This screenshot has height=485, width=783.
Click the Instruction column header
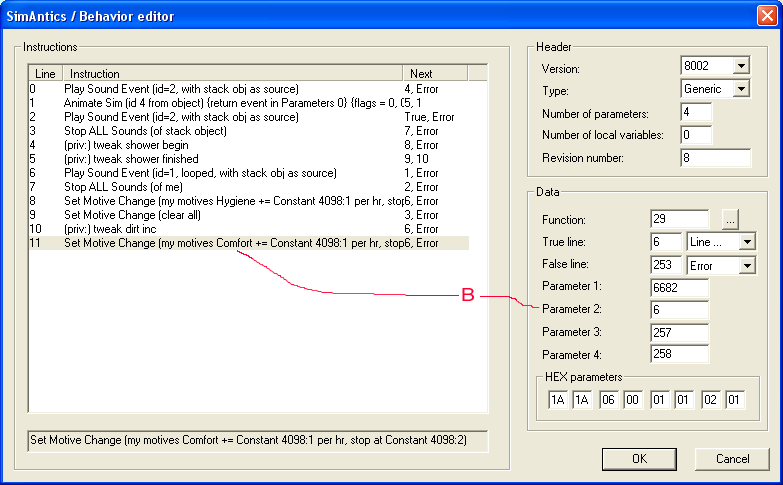click(x=233, y=73)
